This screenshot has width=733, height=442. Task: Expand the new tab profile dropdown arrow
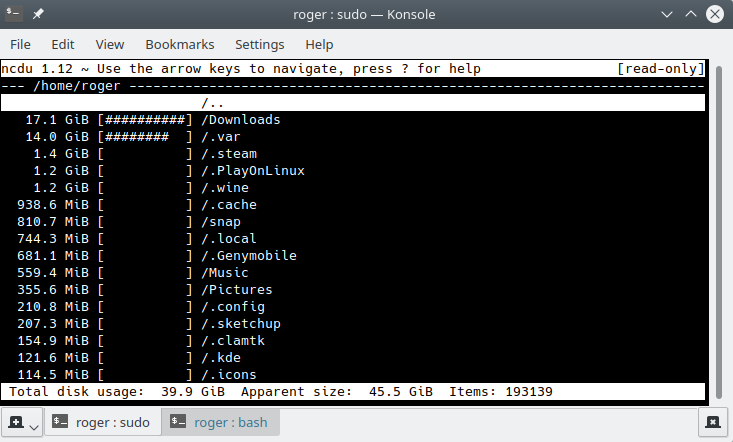click(x=34, y=427)
